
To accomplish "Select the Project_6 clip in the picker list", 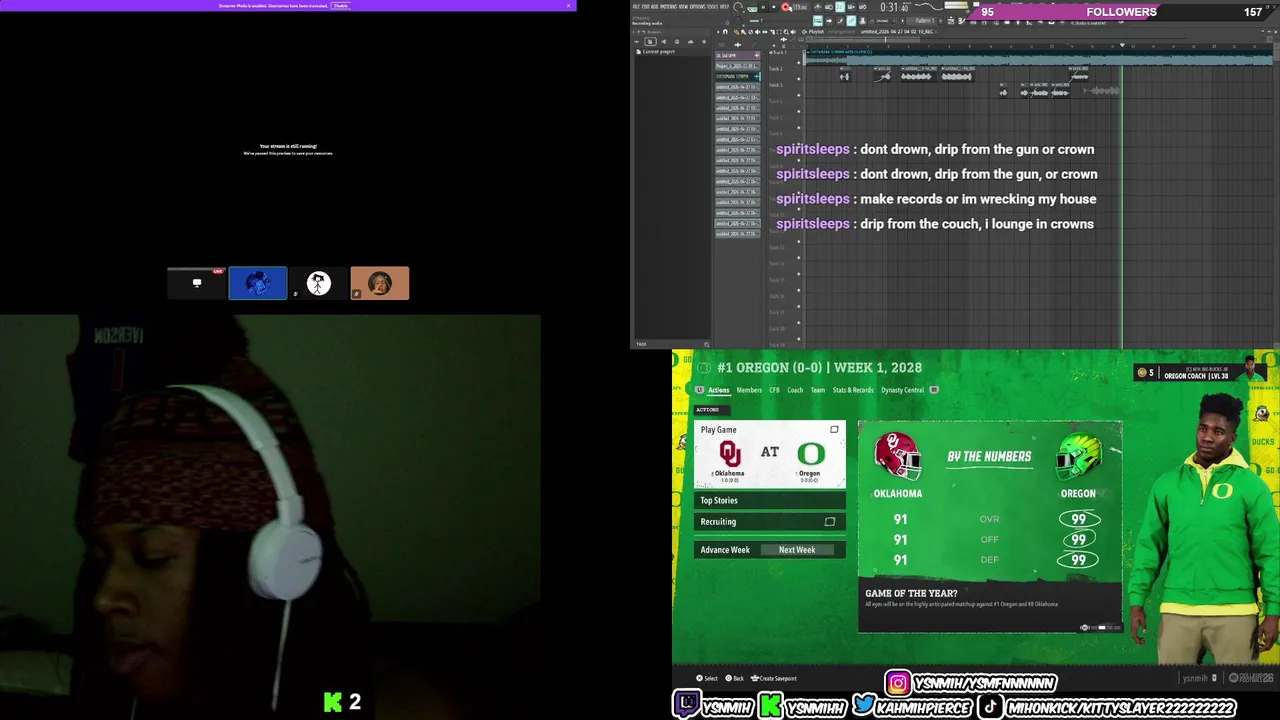I will tap(737, 66).
